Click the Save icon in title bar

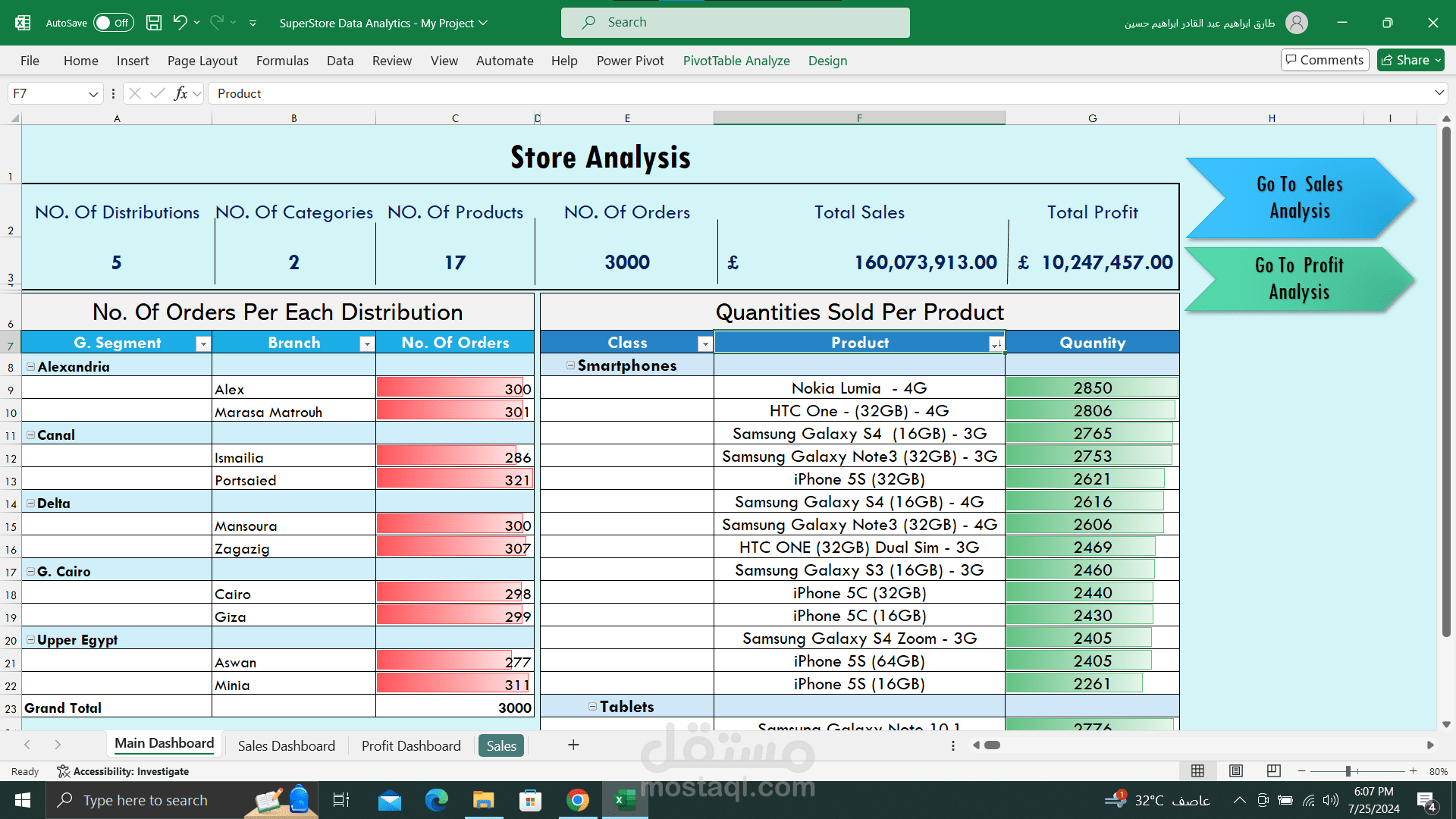[154, 23]
